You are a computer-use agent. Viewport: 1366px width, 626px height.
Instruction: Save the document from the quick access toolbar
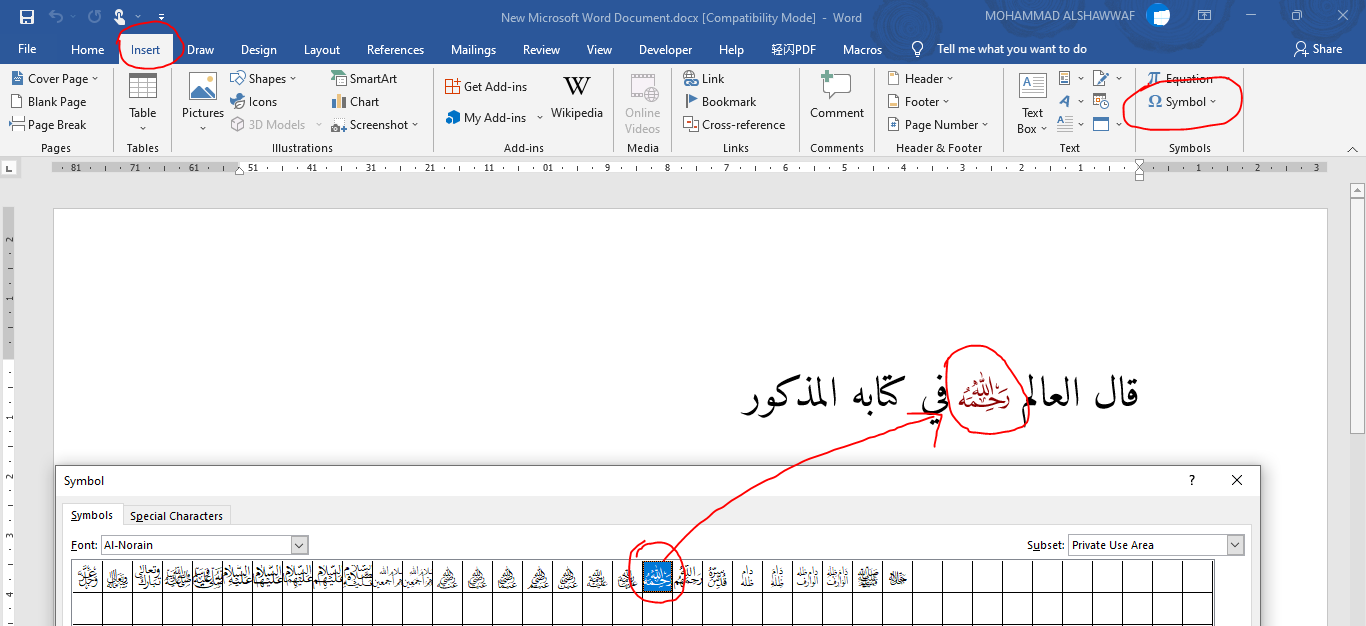pyautogui.click(x=27, y=17)
